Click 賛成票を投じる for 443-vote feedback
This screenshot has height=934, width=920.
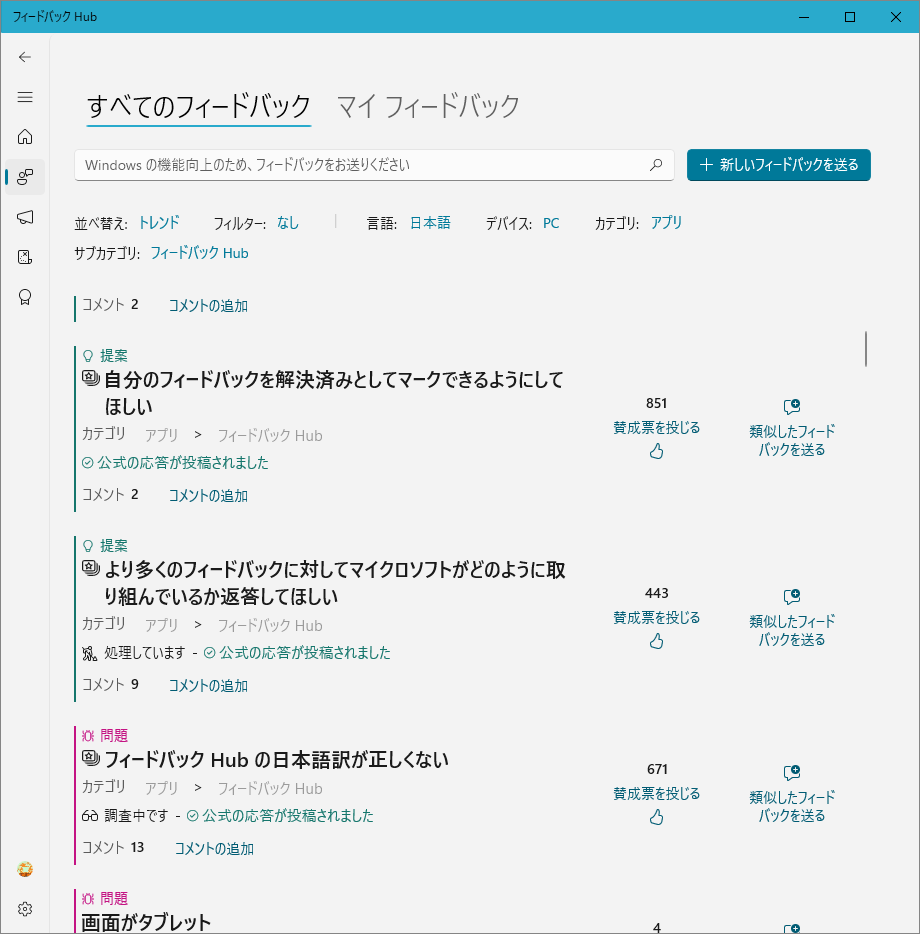coord(657,618)
